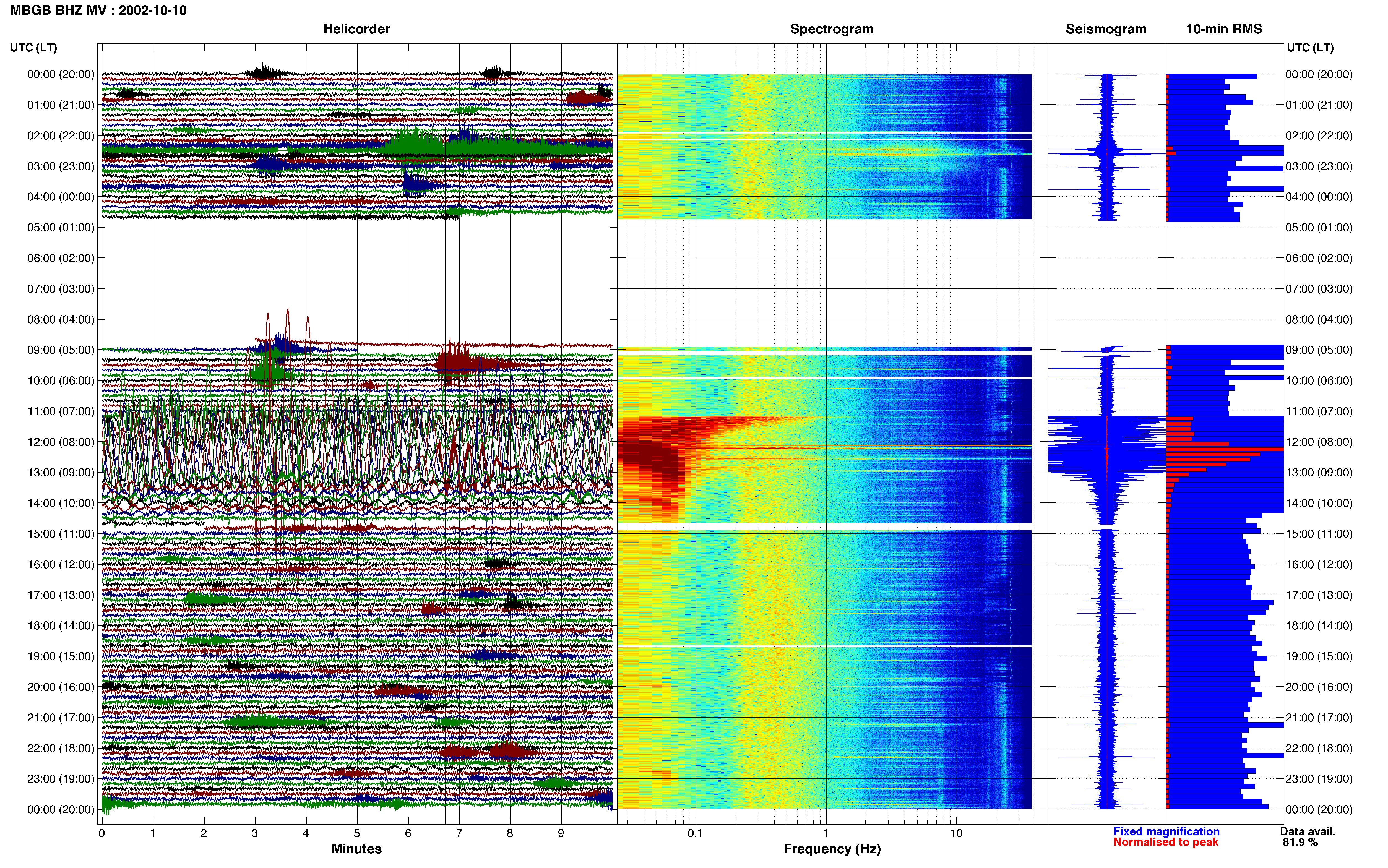Click '14:00 (10:00)' on the Helicorder time axis
The height and width of the screenshot is (868, 1388).
61,503
